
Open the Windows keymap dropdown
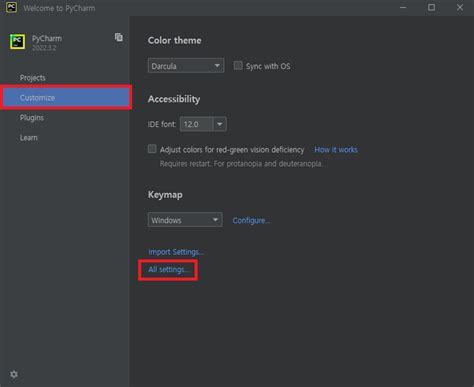(185, 220)
